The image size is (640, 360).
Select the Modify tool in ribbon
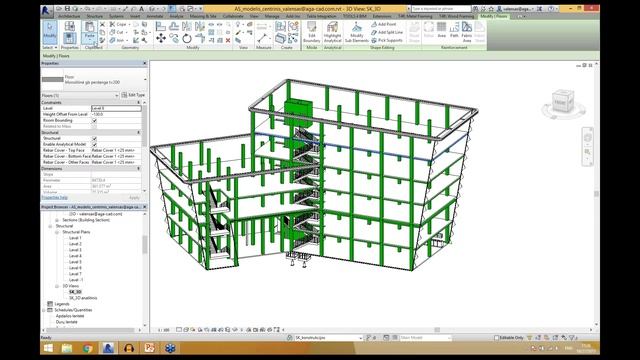50,32
